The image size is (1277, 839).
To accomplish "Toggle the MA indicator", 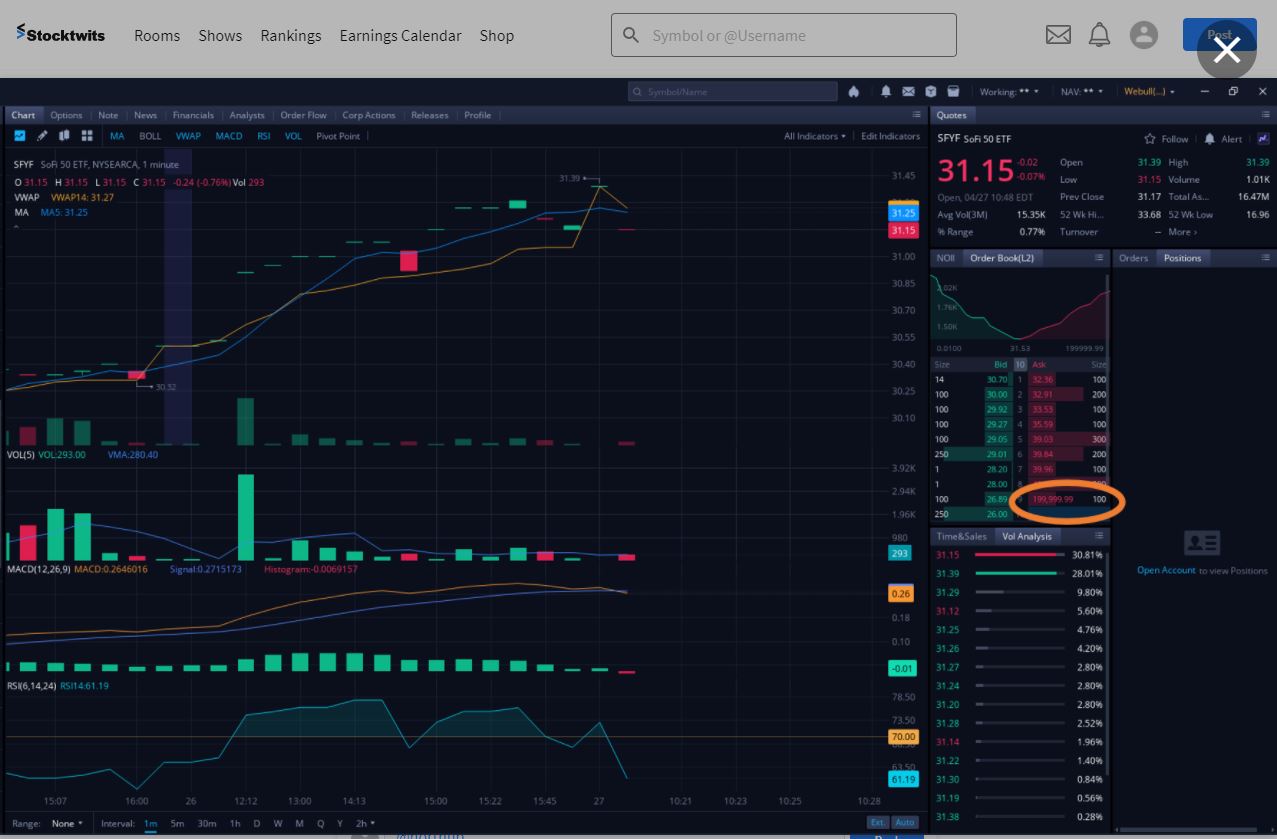I will pyautogui.click(x=117, y=136).
